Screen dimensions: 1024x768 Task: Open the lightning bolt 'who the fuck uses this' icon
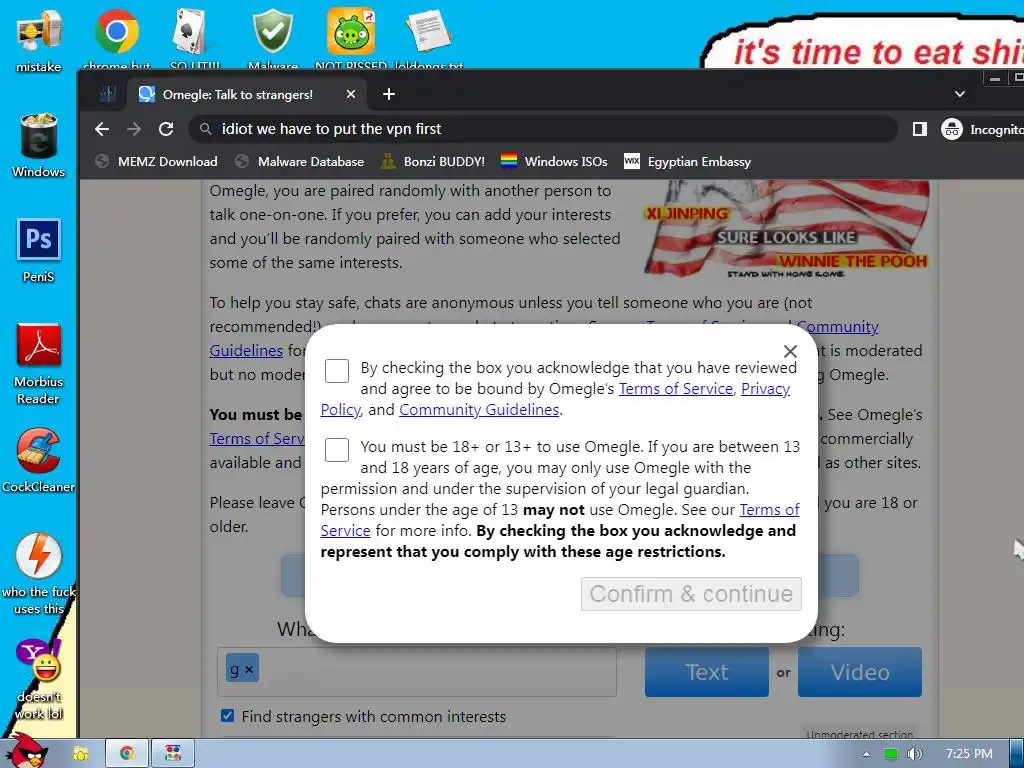[x=39, y=573]
